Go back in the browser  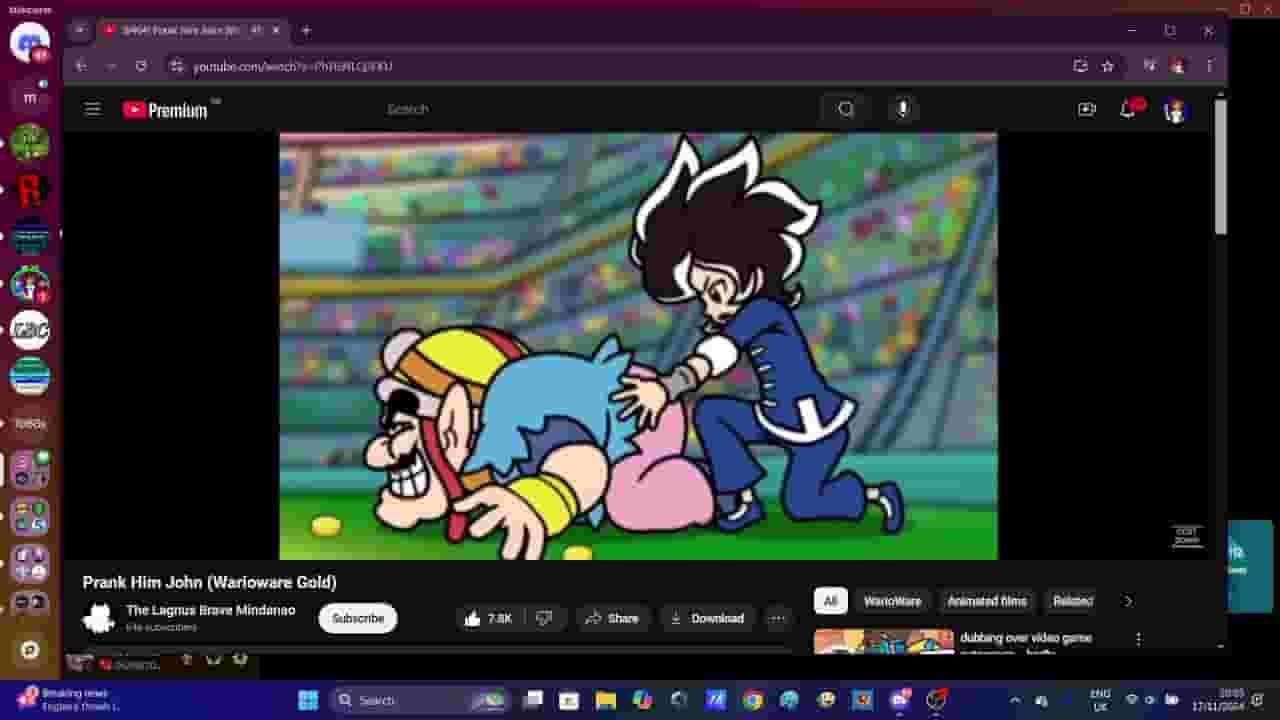(x=81, y=66)
